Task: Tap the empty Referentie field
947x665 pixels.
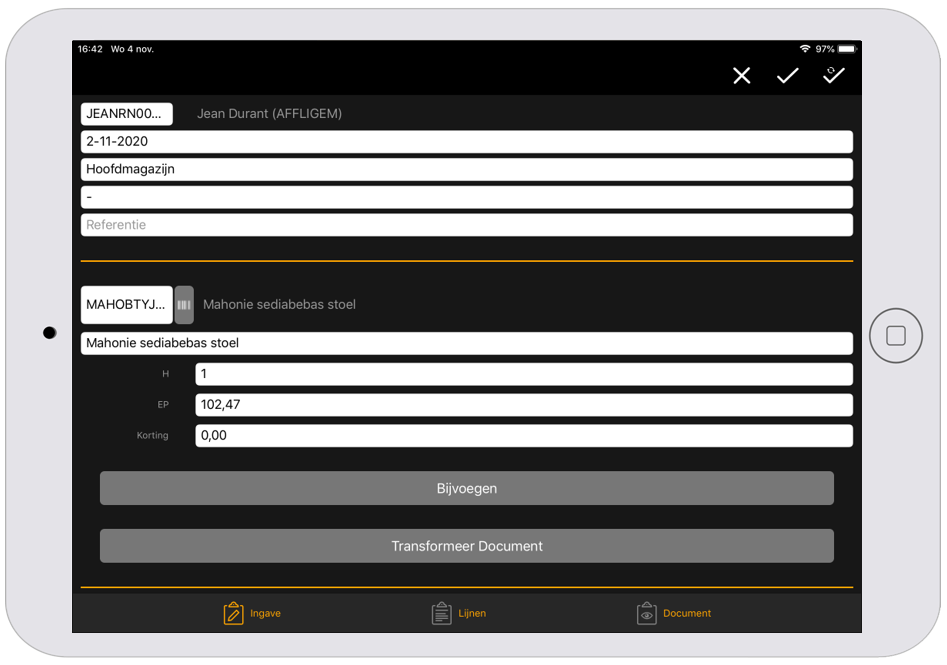Action: click(x=466, y=225)
